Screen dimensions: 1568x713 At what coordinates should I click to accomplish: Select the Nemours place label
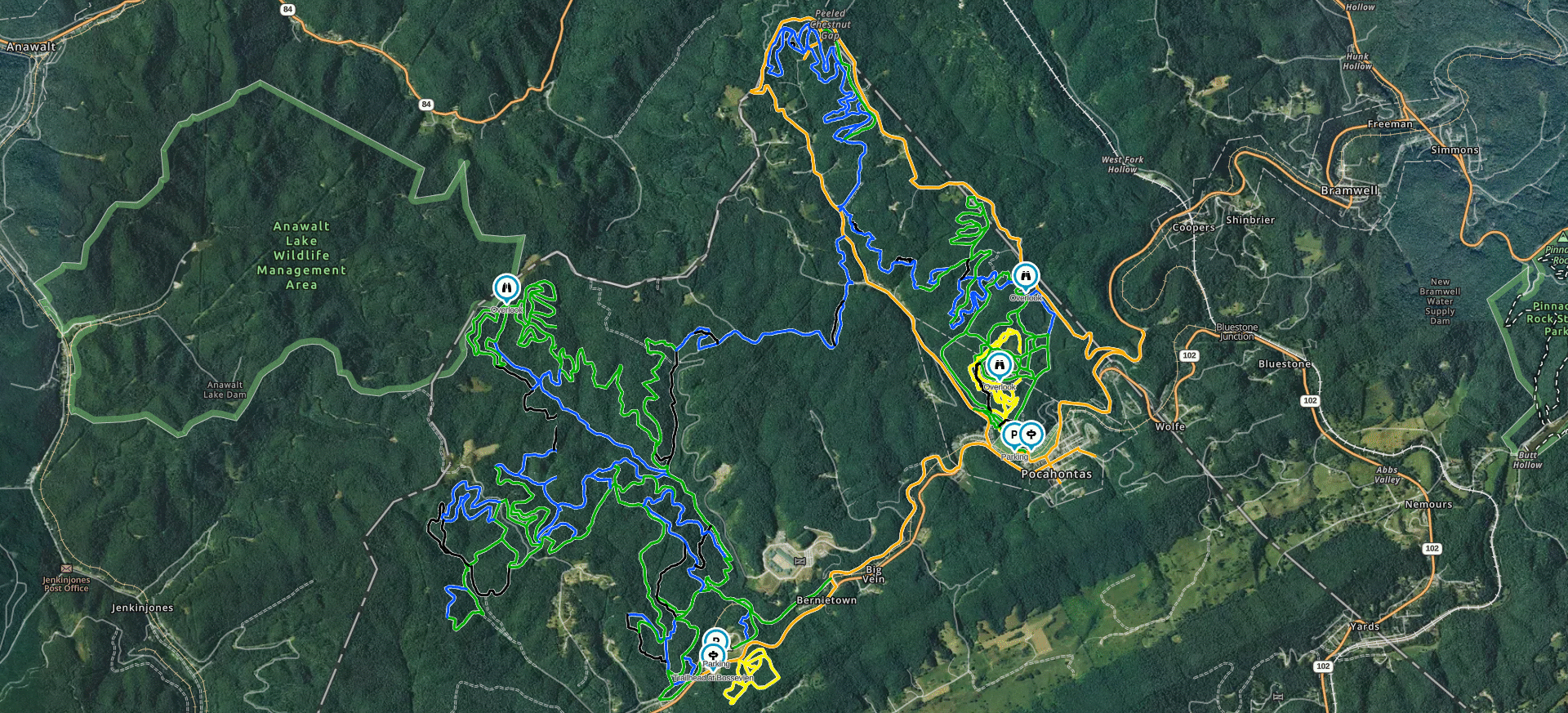tap(1428, 505)
